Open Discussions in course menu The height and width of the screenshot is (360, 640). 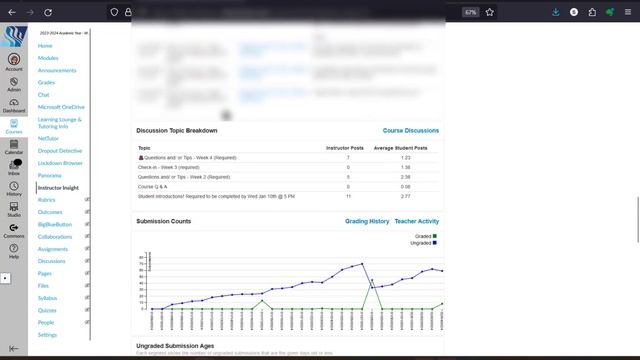tap(51, 261)
